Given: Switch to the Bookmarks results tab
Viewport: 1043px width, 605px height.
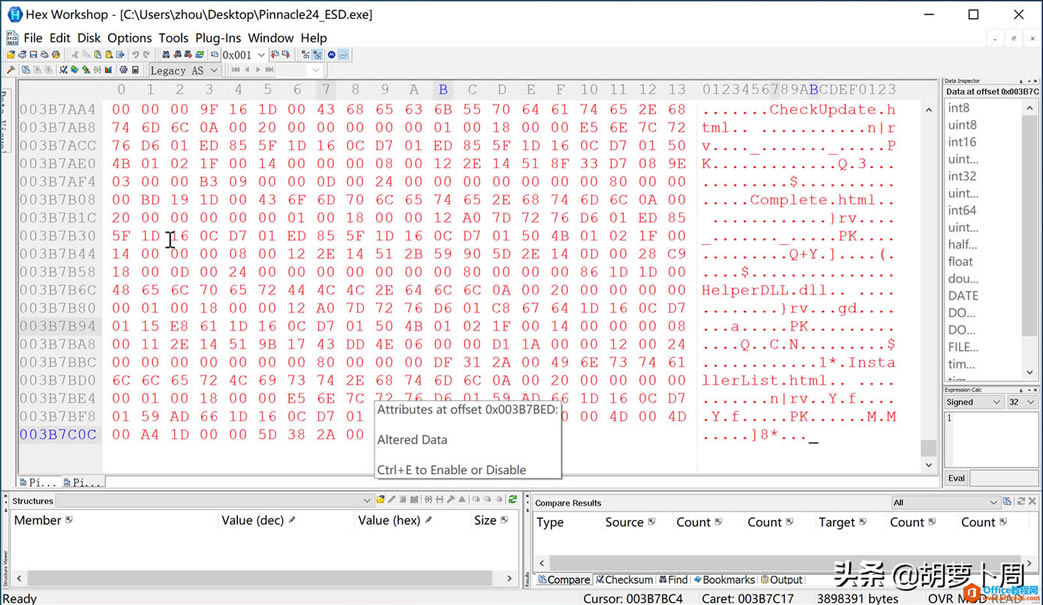Looking at the screenshot, I should pyautogui.click(x=724, y=580).
